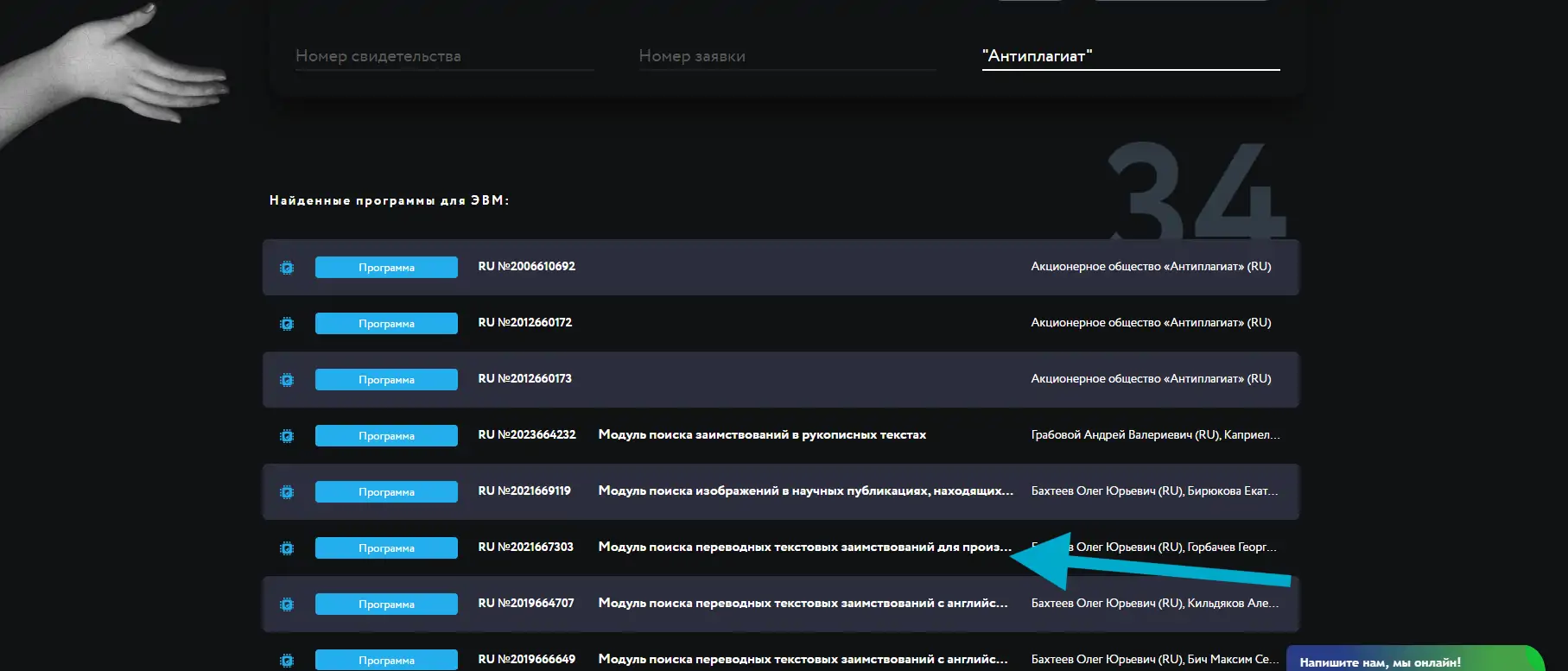Click the chip icon beside RU №2021669119

tap(287, 492)
